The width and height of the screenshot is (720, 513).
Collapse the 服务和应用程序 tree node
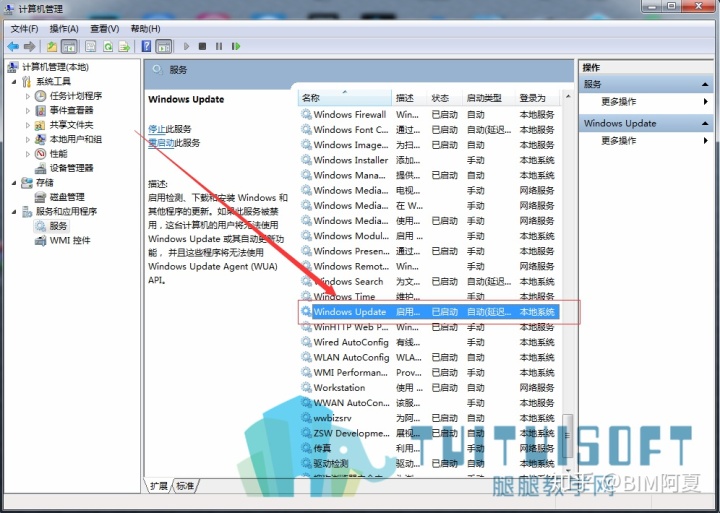point(14,212)
